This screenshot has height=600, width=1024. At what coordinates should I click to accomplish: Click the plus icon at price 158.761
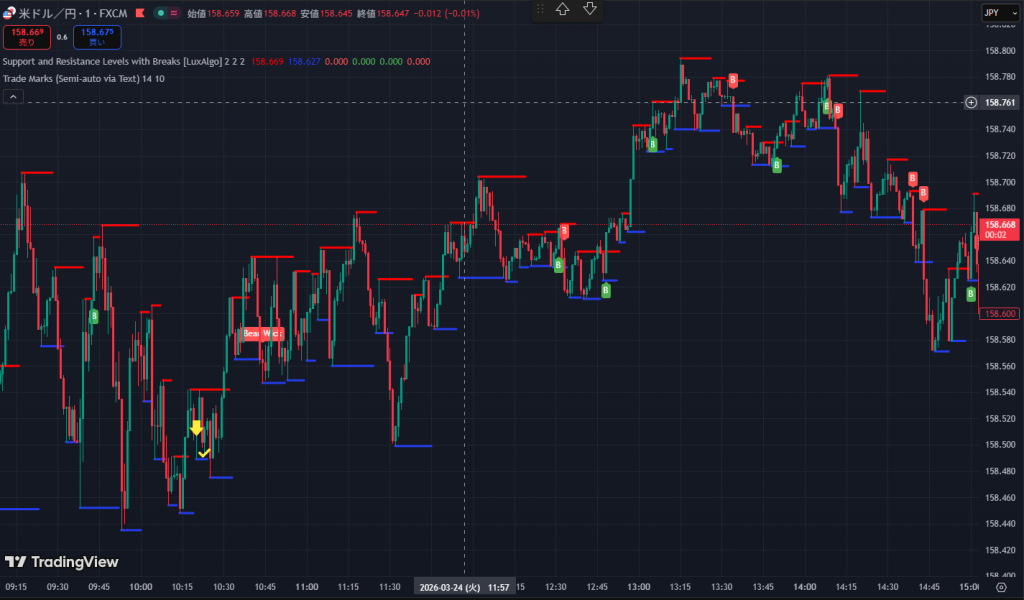tap(971, 102)
